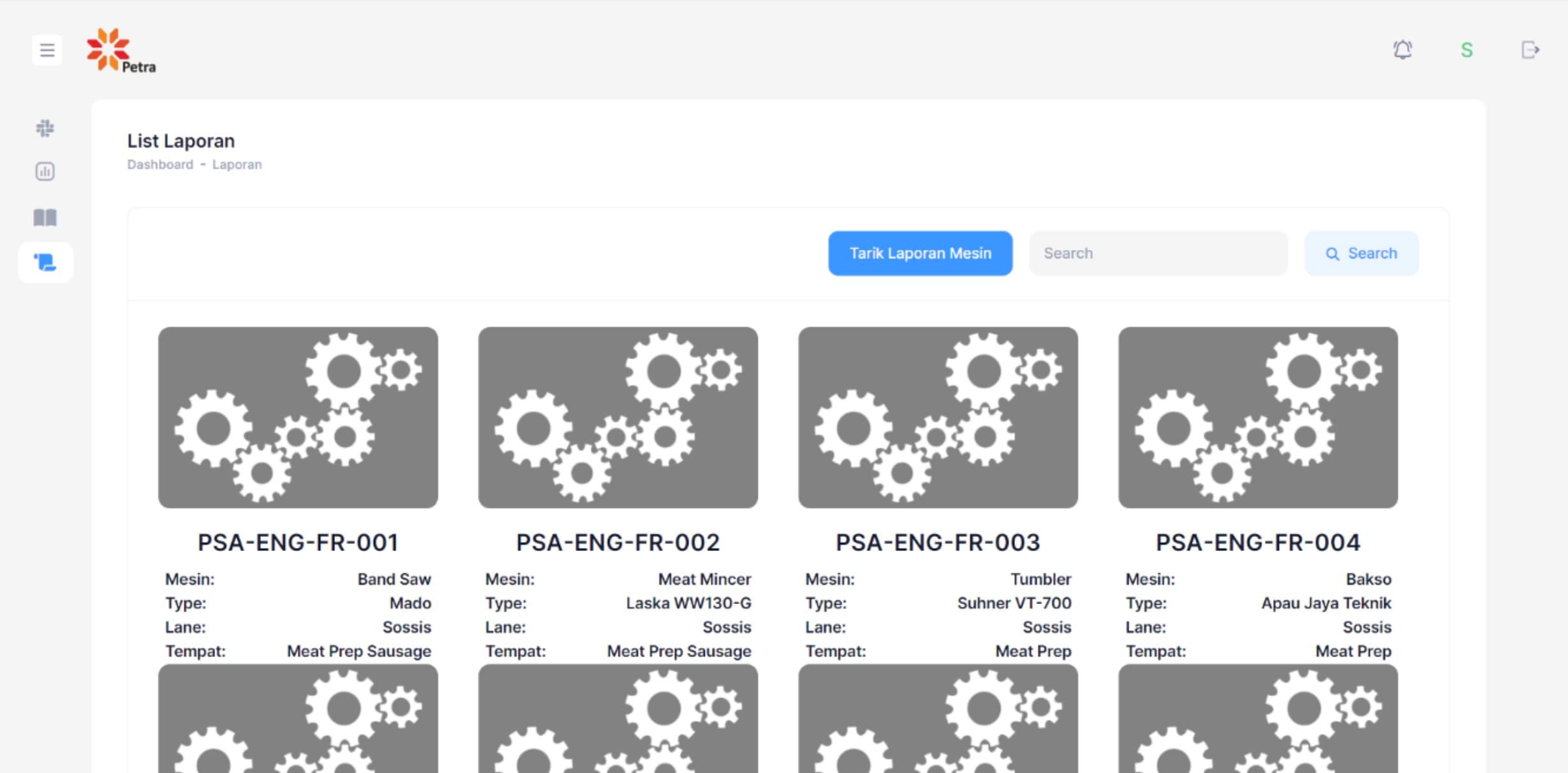Open the green S user profile
Viewport: 1568px width, 773px height.
(1467, 50)
